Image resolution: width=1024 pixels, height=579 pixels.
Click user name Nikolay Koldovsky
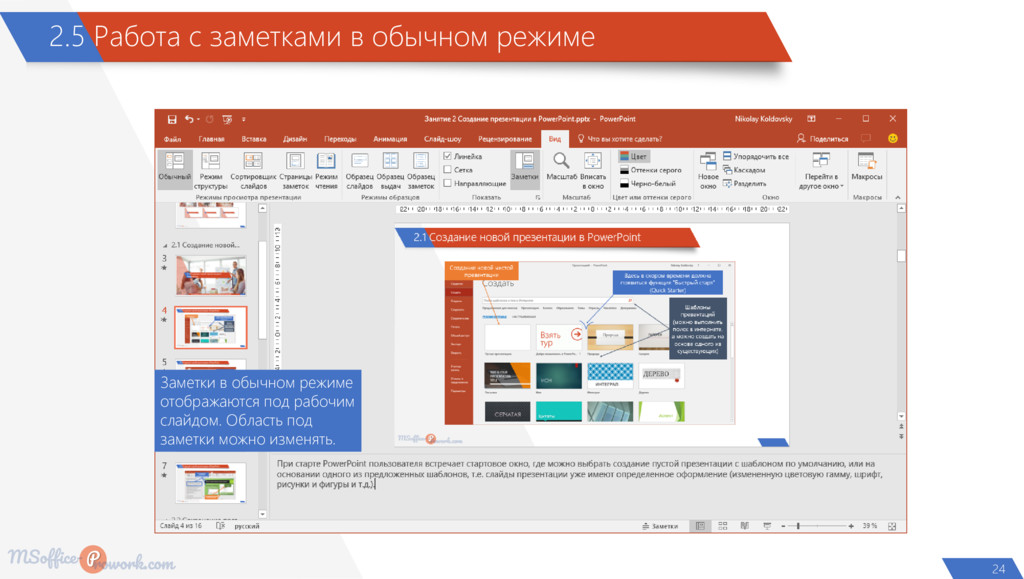click(x=763, y=119)
